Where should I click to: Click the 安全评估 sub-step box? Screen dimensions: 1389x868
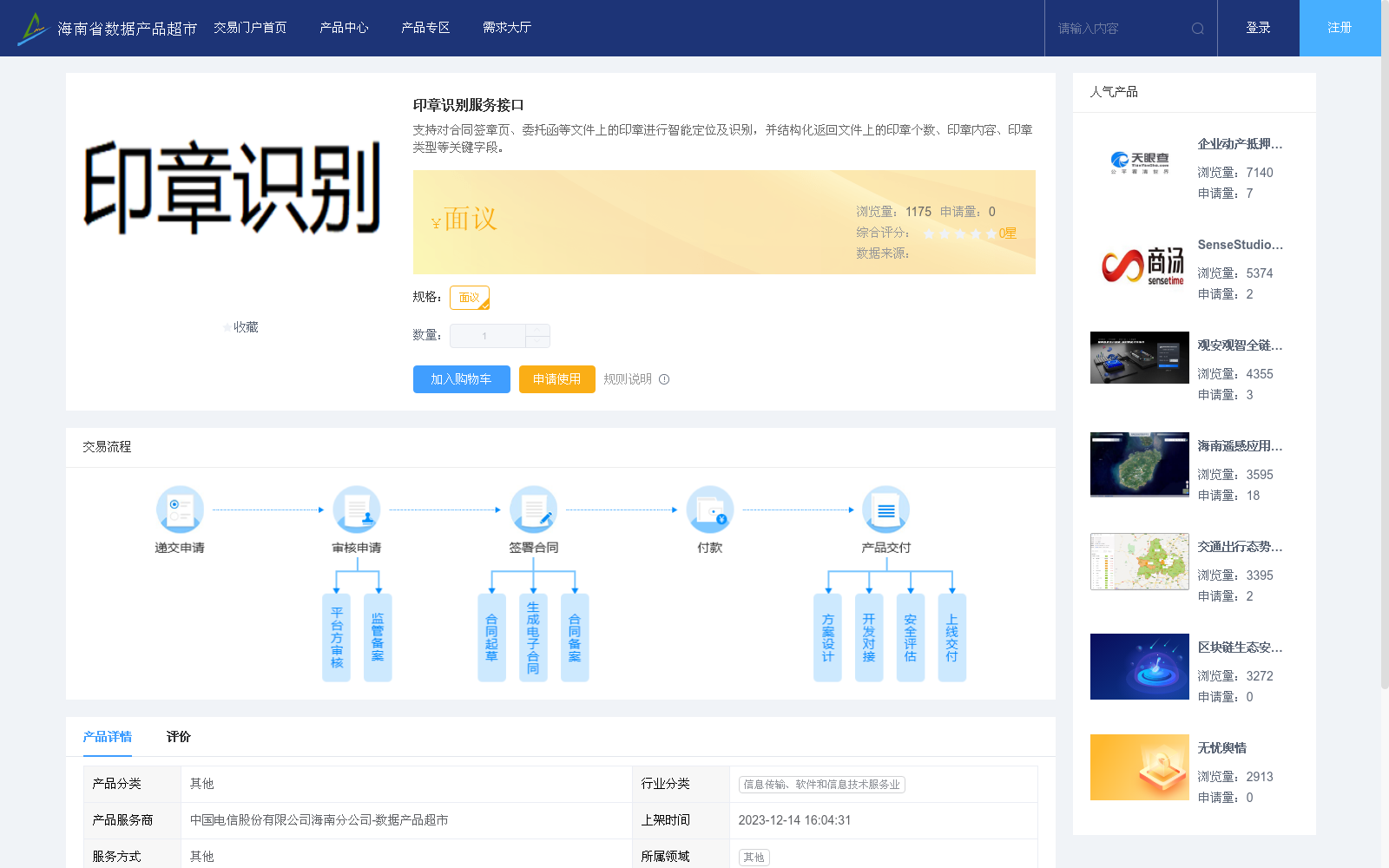[911, 638]
